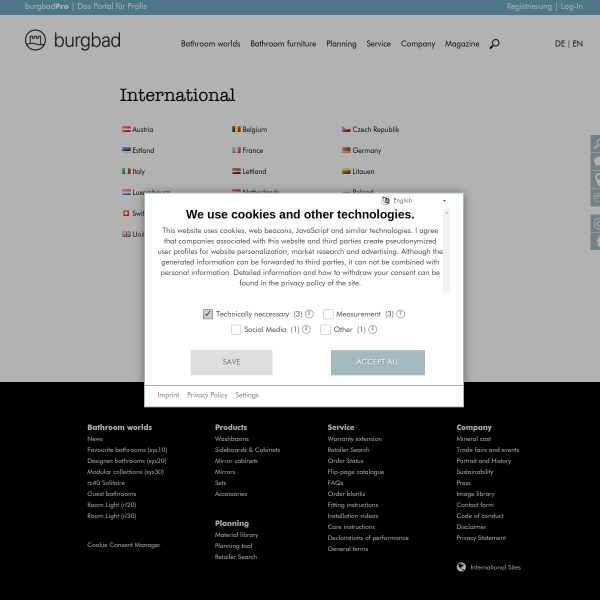Open the Company menu

[418, 44]
